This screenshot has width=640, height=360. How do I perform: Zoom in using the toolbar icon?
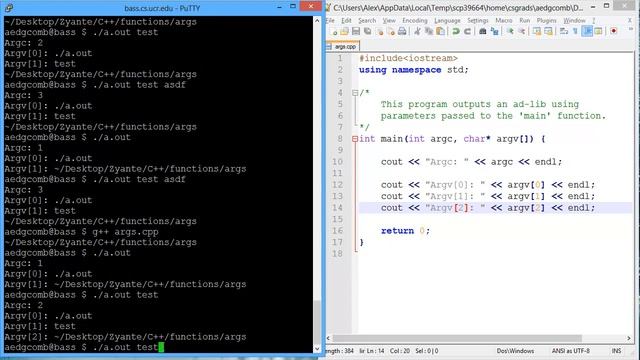pyautogui.click(x=510, y=31)
